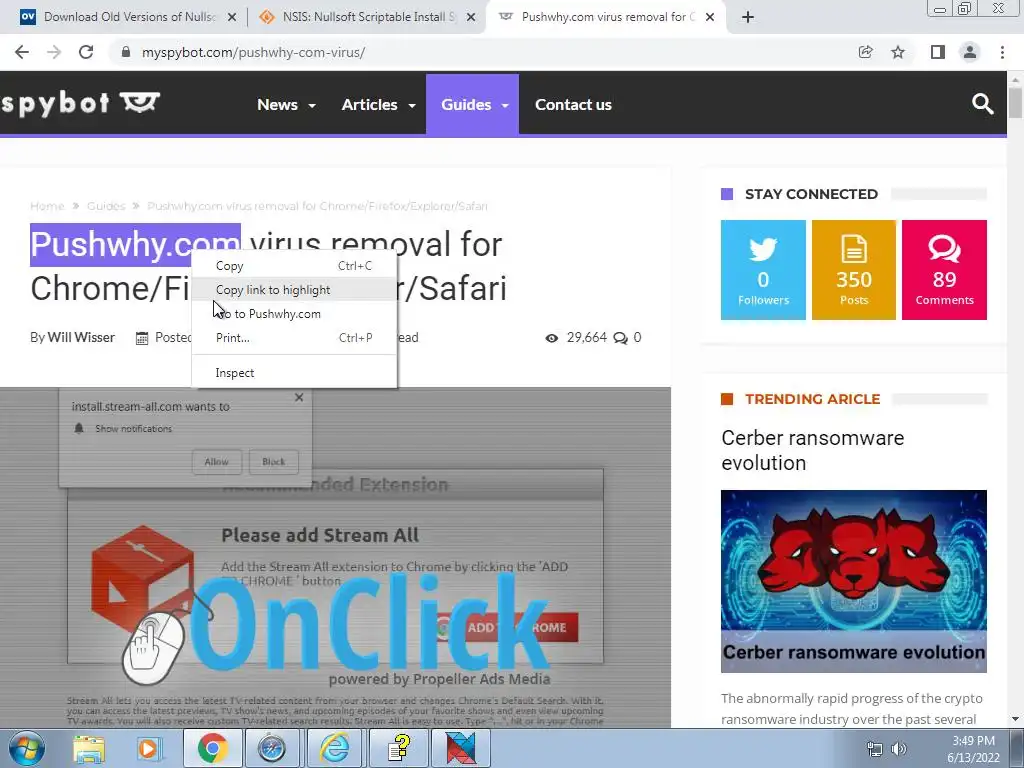The height and width of the screenshot is (768, 1024).
Task: Click the comment bubble icon near the 0 count
Action: tap(620, 338)
